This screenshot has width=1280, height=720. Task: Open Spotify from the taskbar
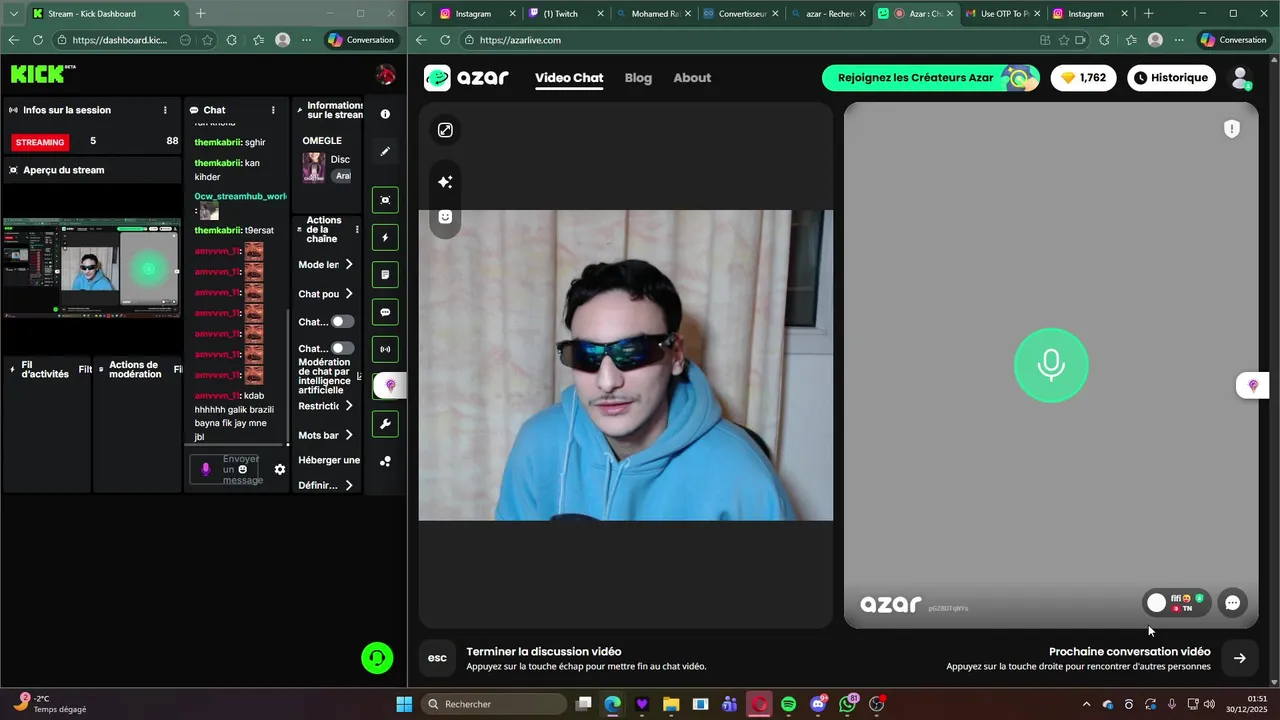coord(788,704)
